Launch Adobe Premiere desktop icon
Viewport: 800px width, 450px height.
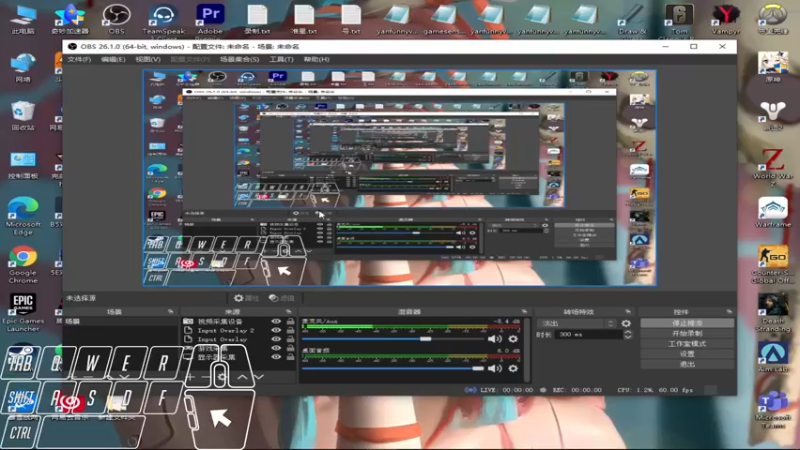(x=210, y=19)
